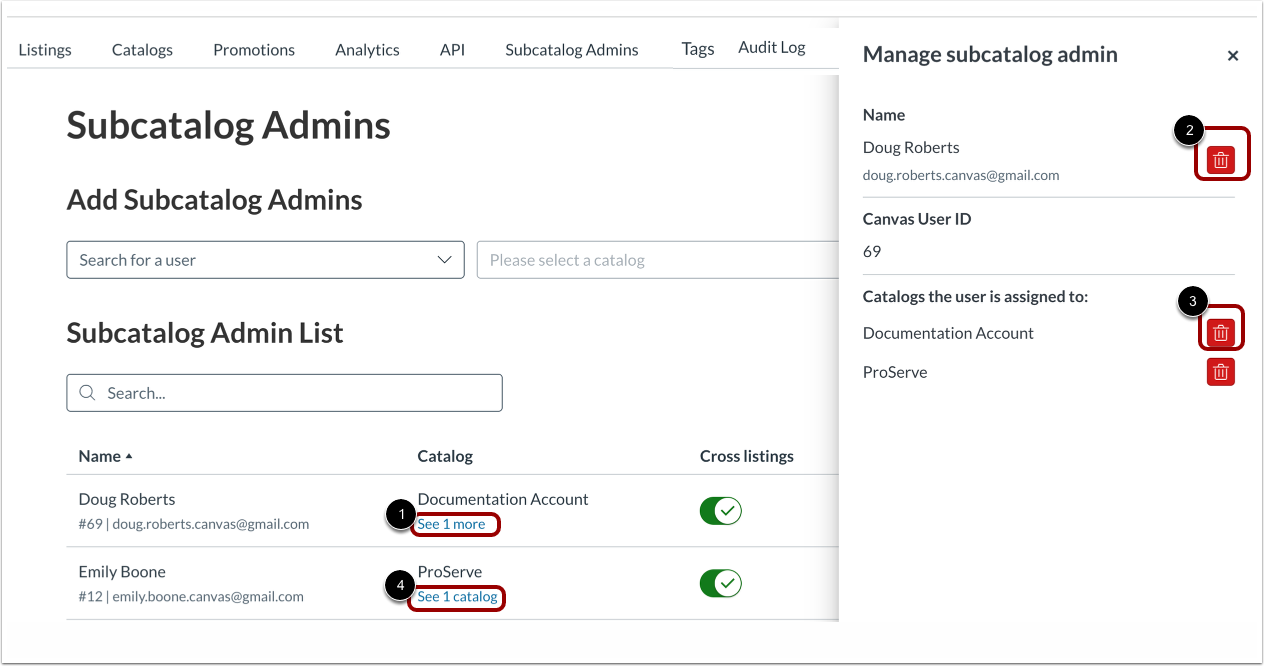Switch to the Catalogs tab

point(142,48)
